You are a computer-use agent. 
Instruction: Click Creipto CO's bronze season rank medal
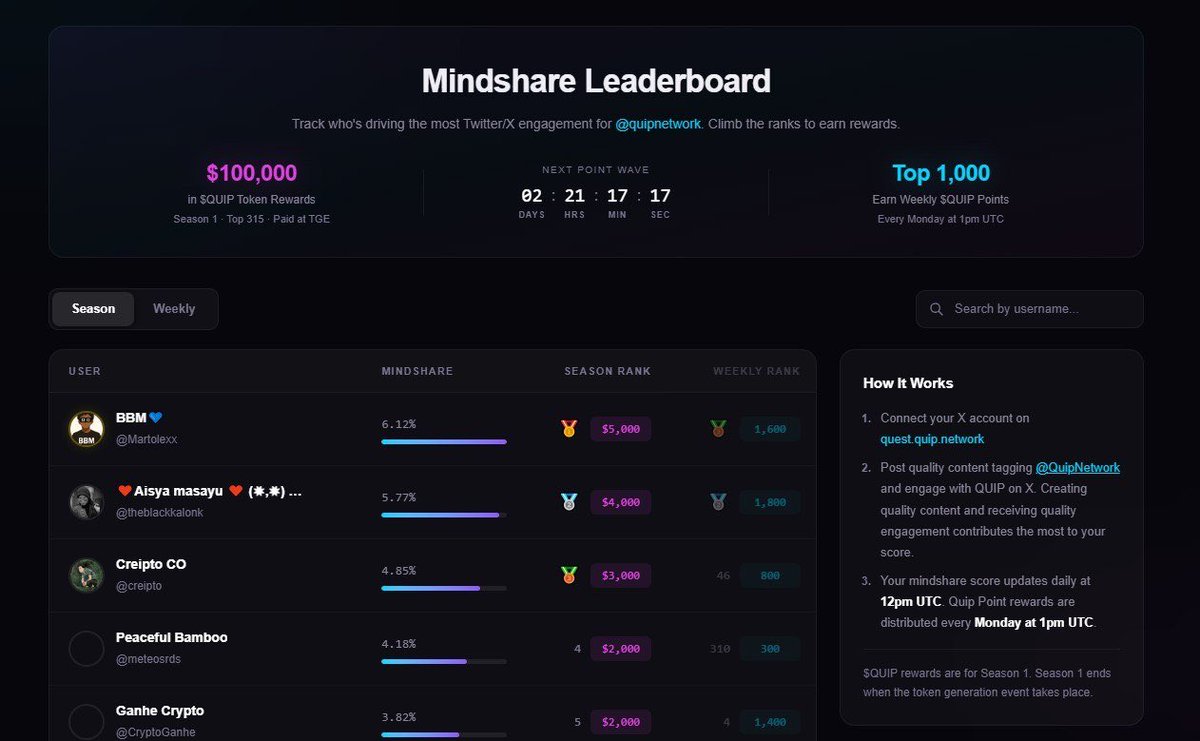[569, 575]
